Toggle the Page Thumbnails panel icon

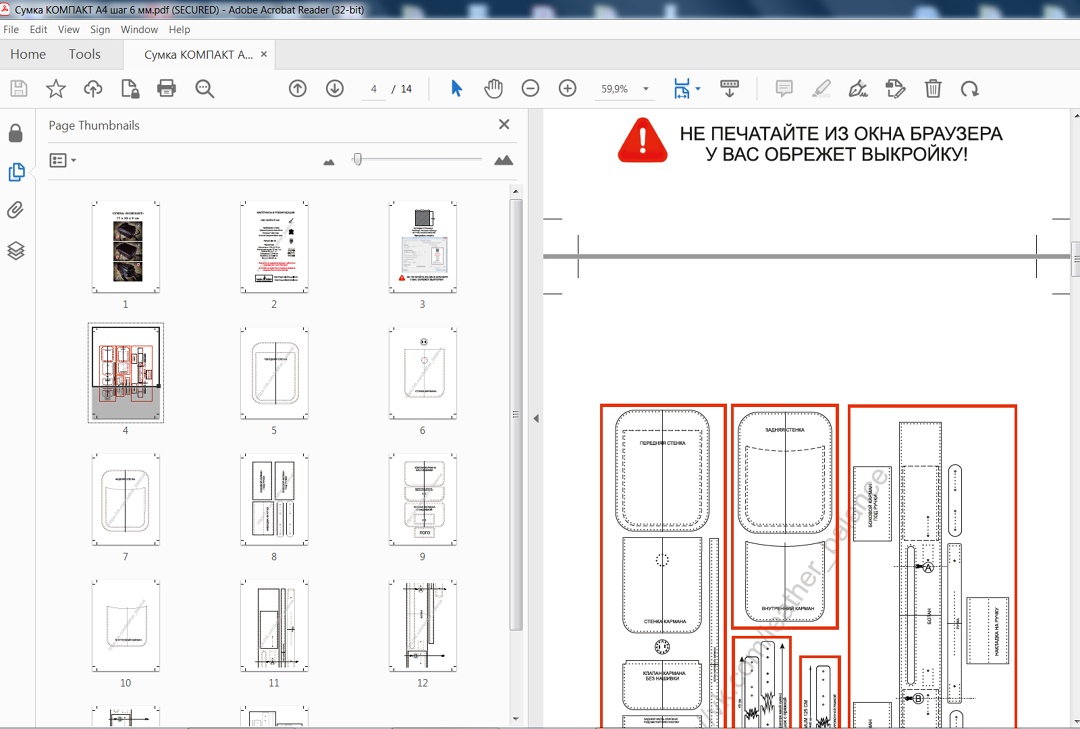(x=16, y=172)
